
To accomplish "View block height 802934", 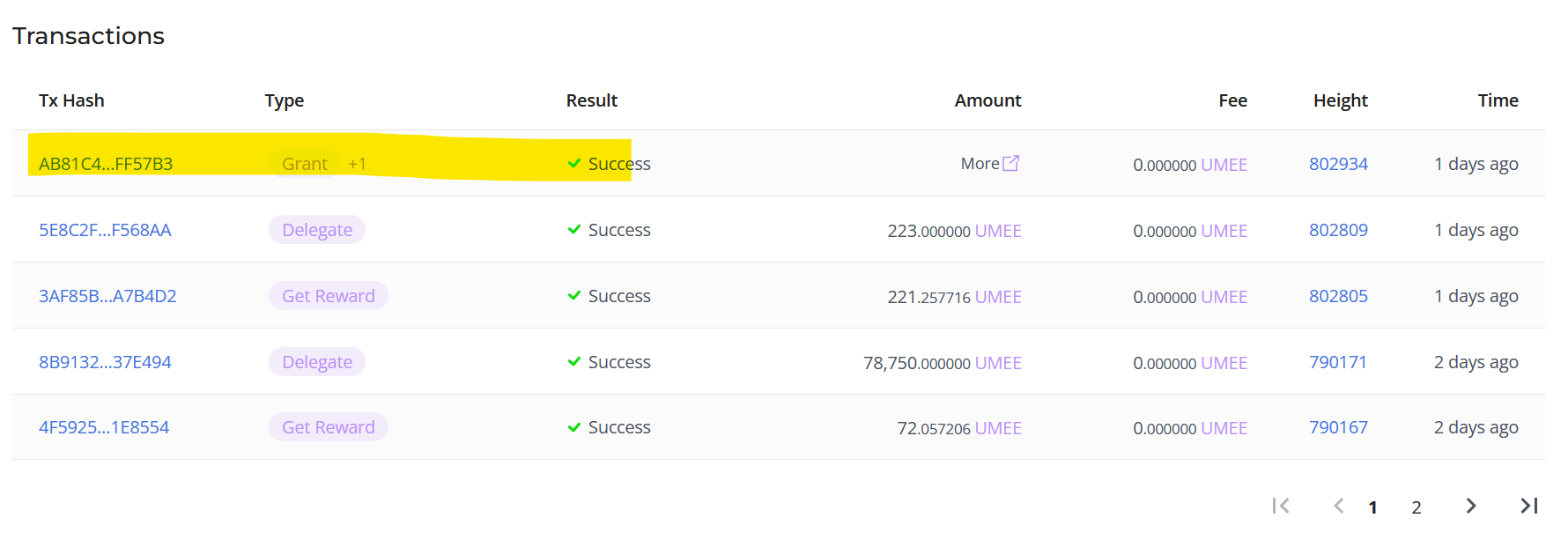I will pyautogui.click(x=1338, y=164).
